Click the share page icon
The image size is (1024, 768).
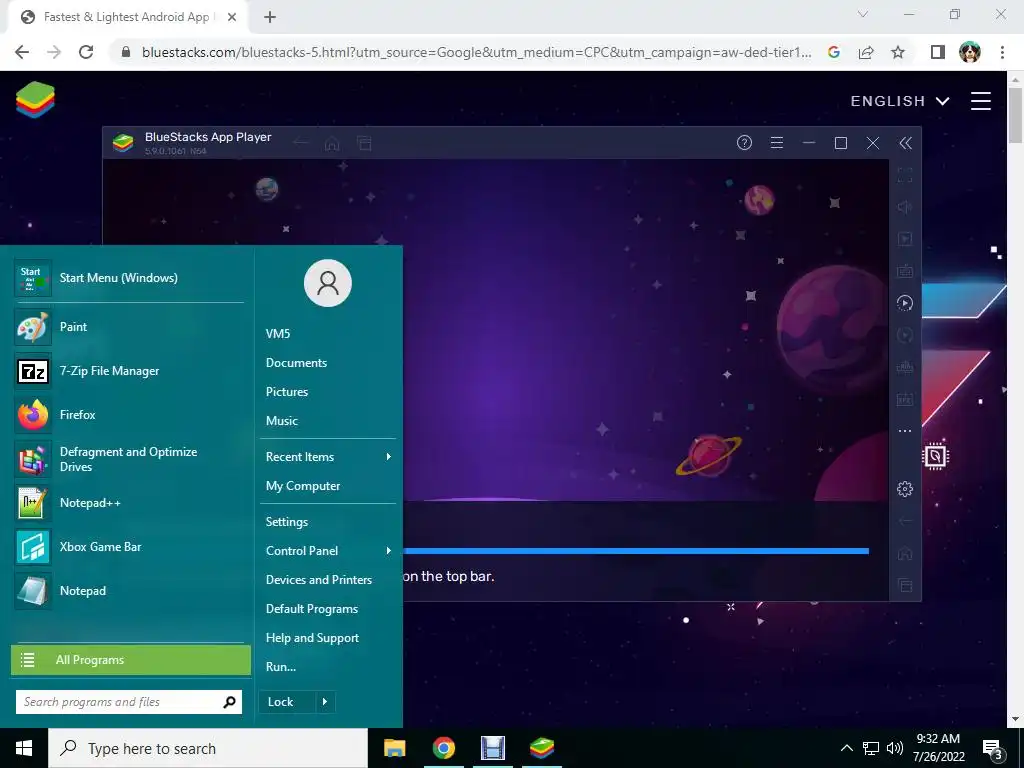click(x=866, y=52)
